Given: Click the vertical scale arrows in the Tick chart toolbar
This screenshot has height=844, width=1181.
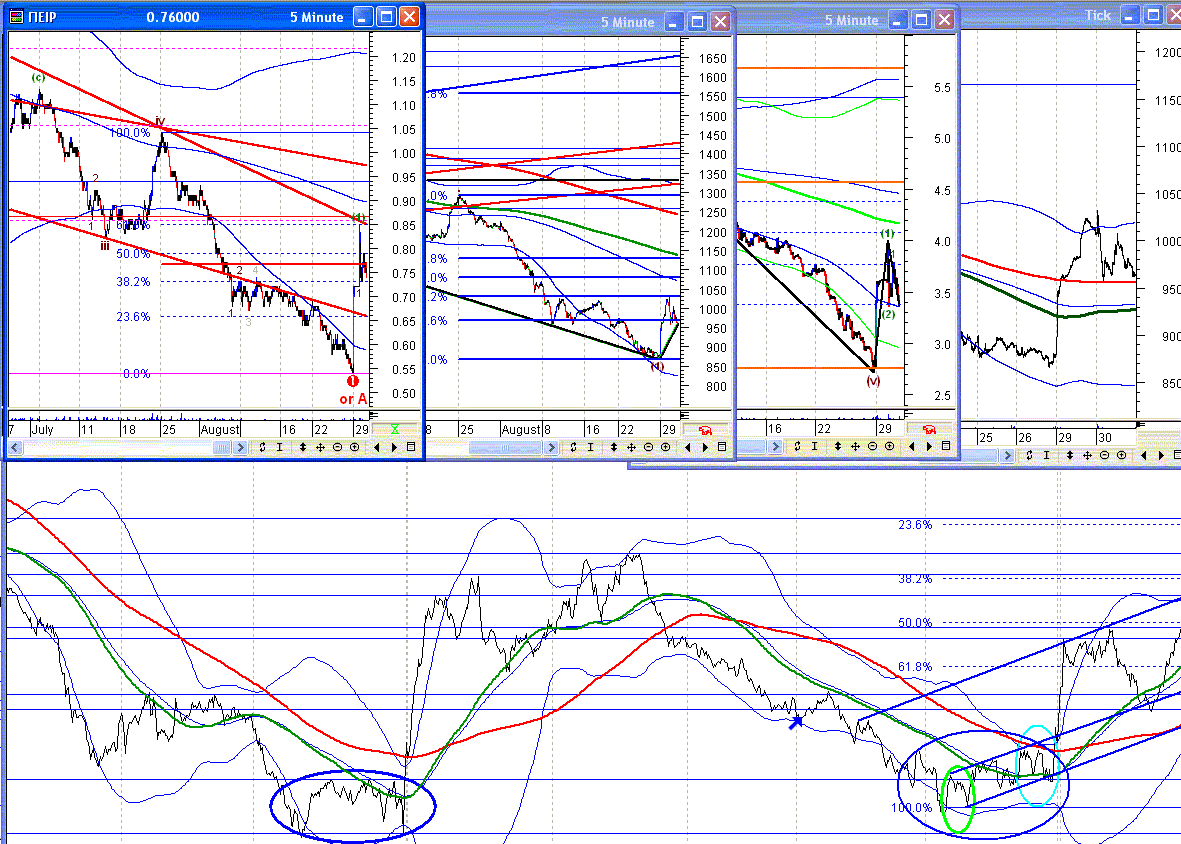Looking at the screenshot, I should point(1070,456).
